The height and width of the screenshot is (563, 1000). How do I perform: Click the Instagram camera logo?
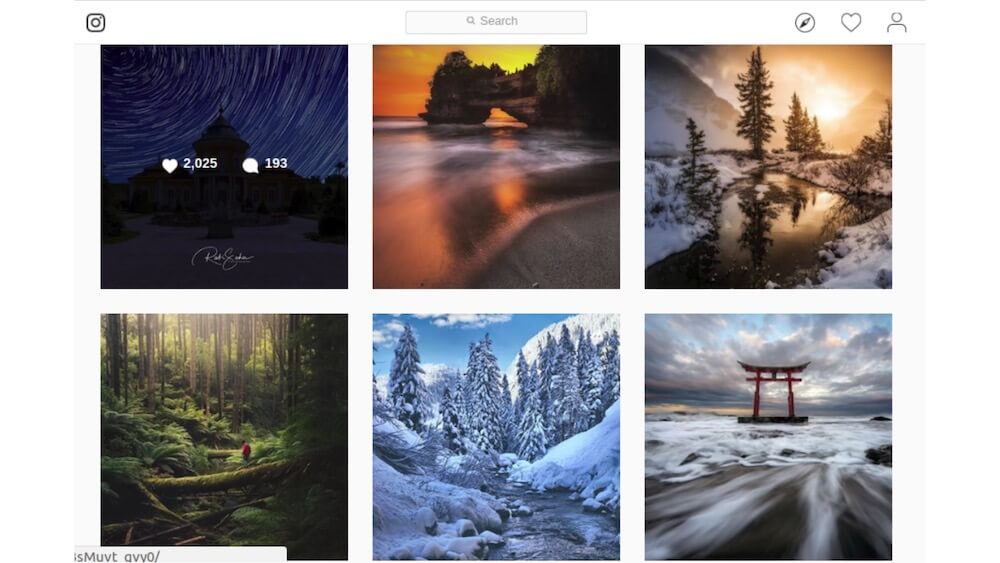[96, 23]
